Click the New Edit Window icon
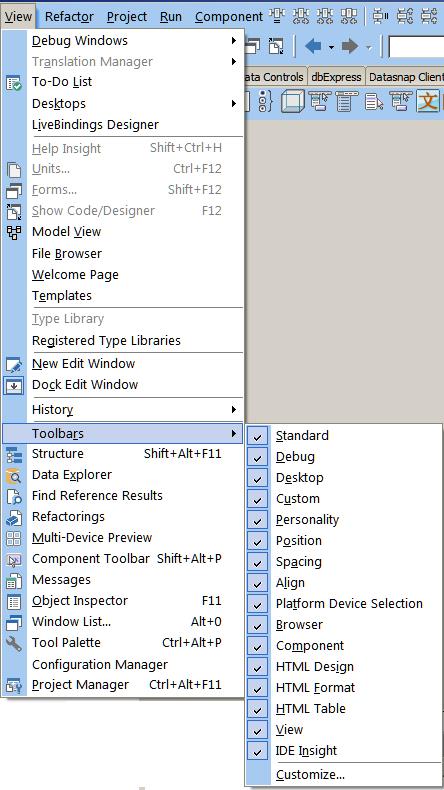Viewport: 444px width, 790px height. point(14,364)
